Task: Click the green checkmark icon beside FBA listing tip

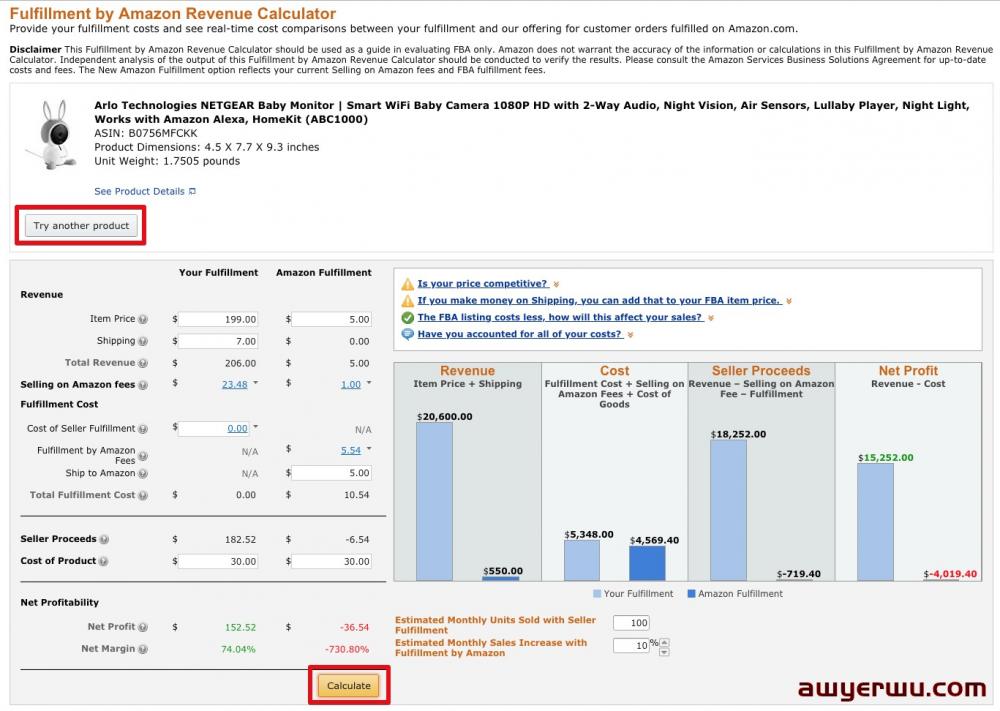Action: tap(408, 318)
